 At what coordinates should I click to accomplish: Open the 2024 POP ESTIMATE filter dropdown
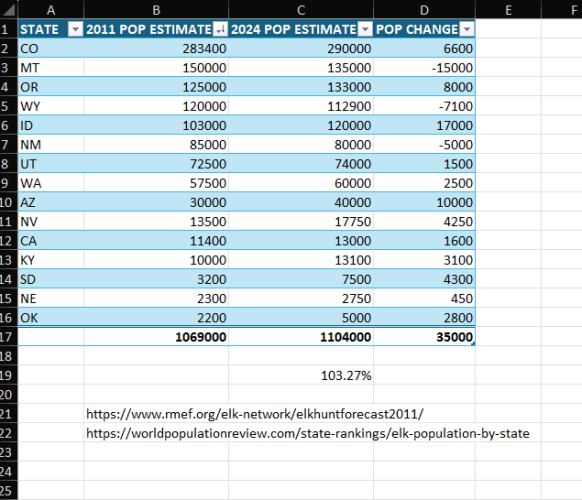[x=365, y=29]
